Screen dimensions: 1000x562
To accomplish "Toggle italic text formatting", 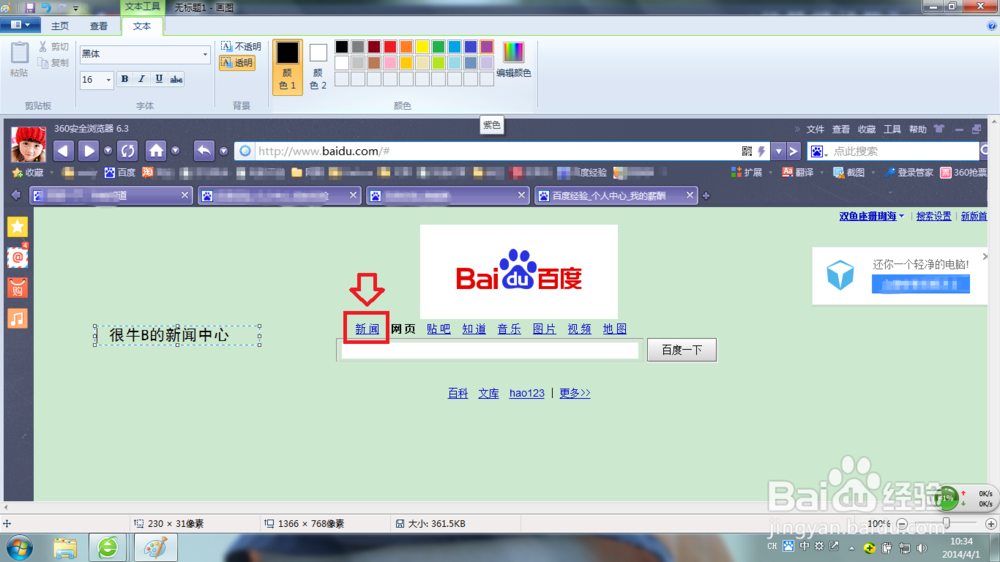I will coord(142,79).
